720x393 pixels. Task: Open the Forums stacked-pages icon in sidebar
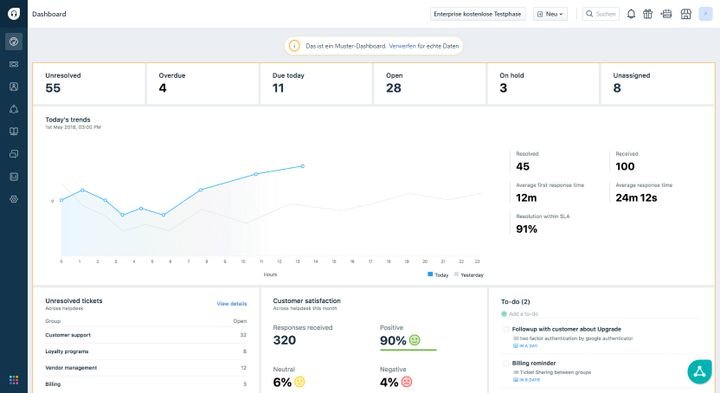pos(14,154)
